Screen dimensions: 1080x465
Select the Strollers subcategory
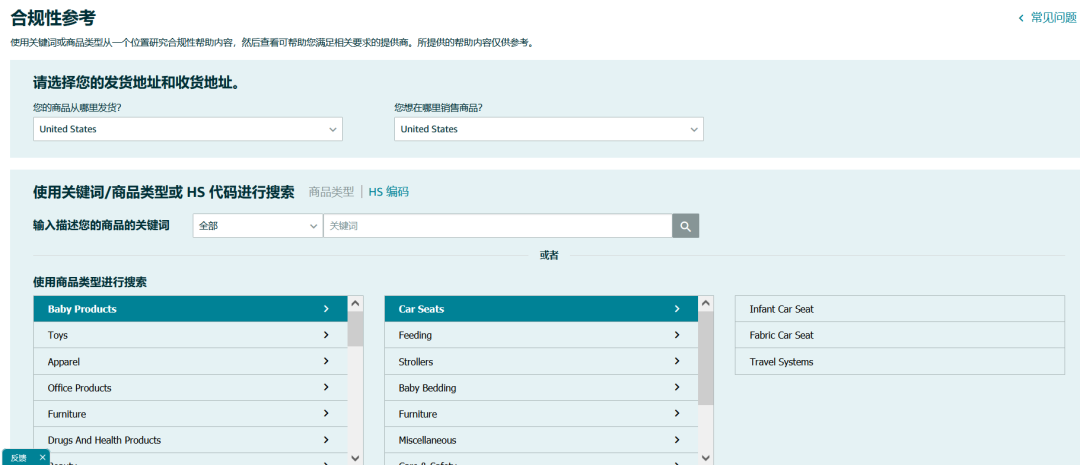541,362
